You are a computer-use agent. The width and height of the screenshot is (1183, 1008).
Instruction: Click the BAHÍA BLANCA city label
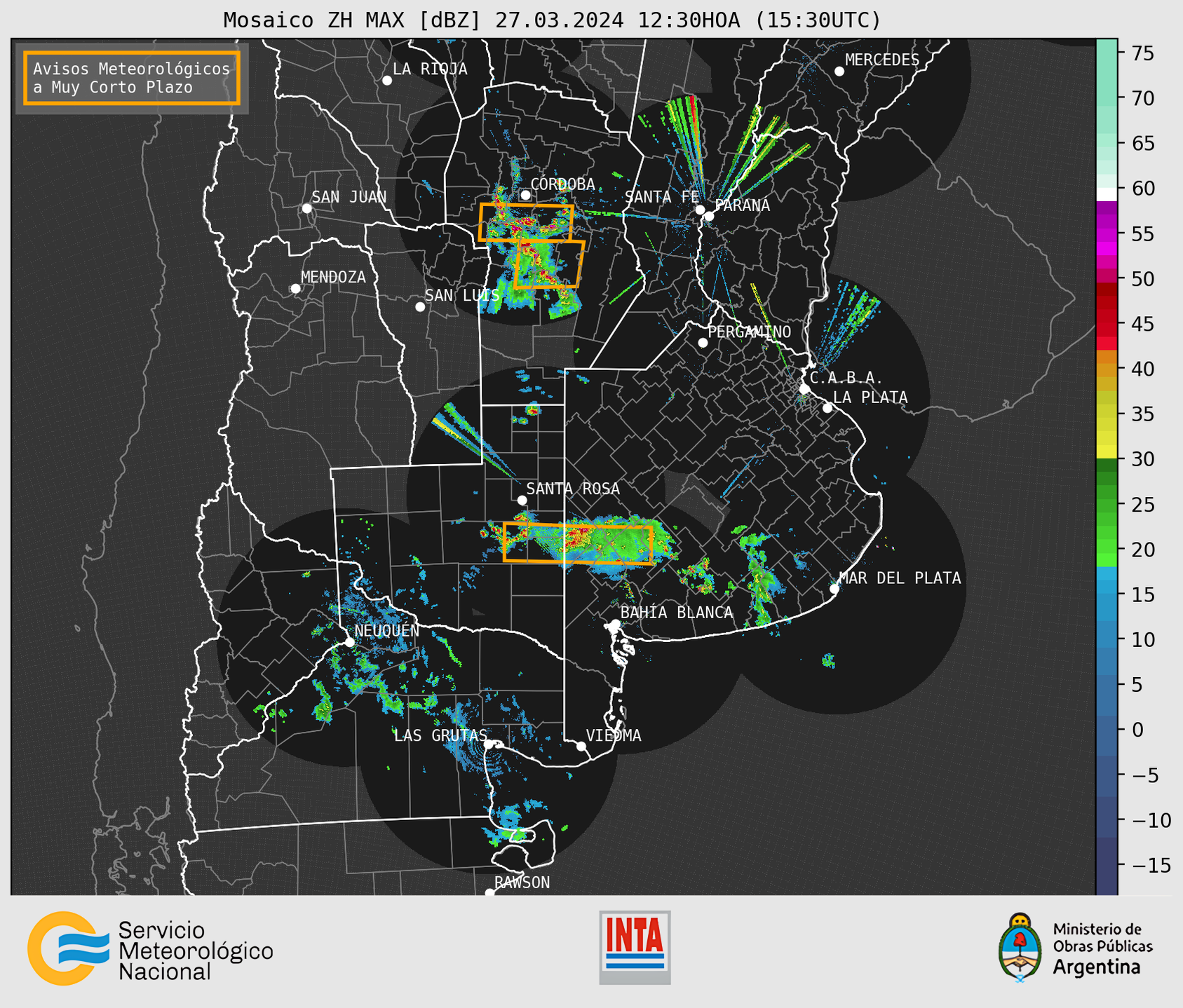[x=677, y=612]
